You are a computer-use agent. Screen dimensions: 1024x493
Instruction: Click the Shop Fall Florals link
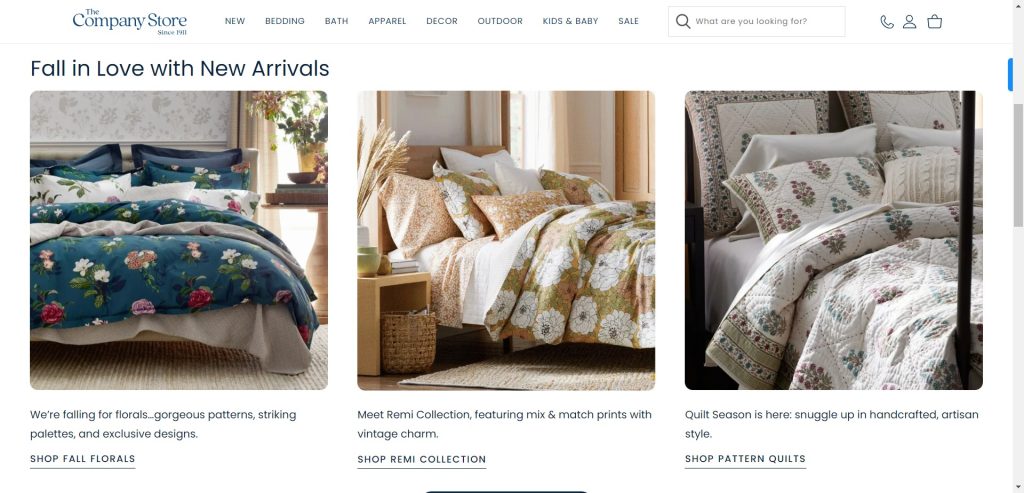pos(83,459)
